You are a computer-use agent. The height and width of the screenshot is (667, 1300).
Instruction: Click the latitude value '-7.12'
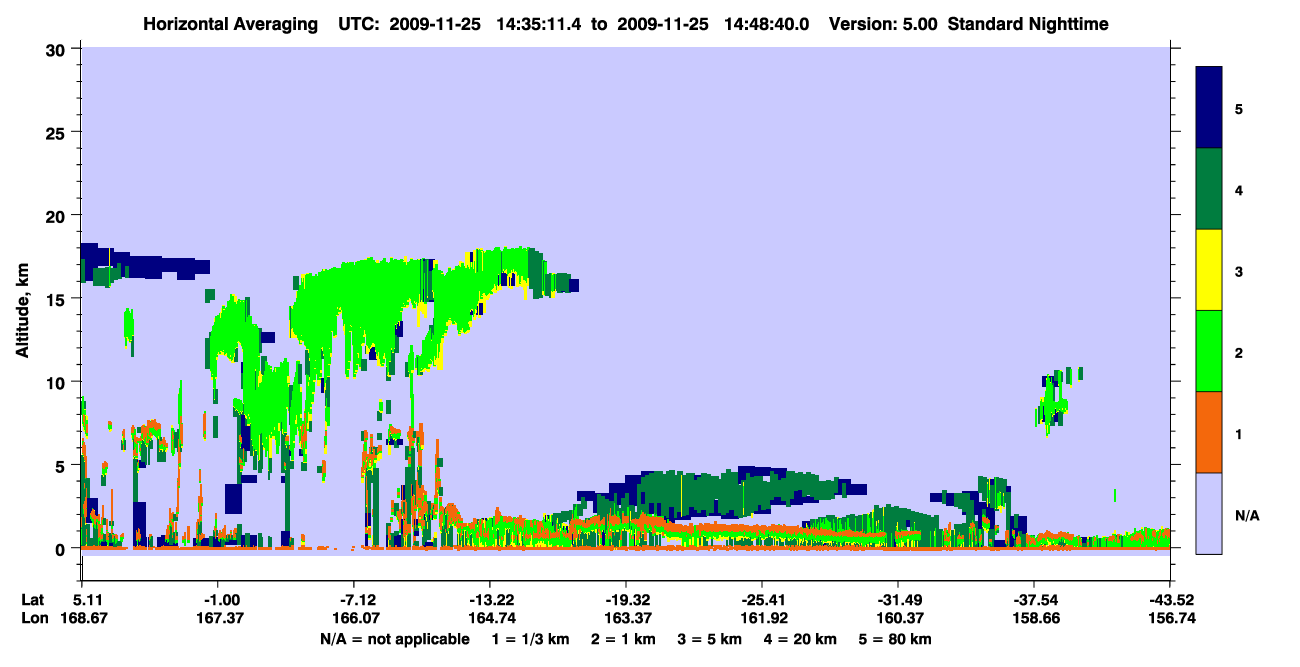pyautogui.click(x=354, y=599)
